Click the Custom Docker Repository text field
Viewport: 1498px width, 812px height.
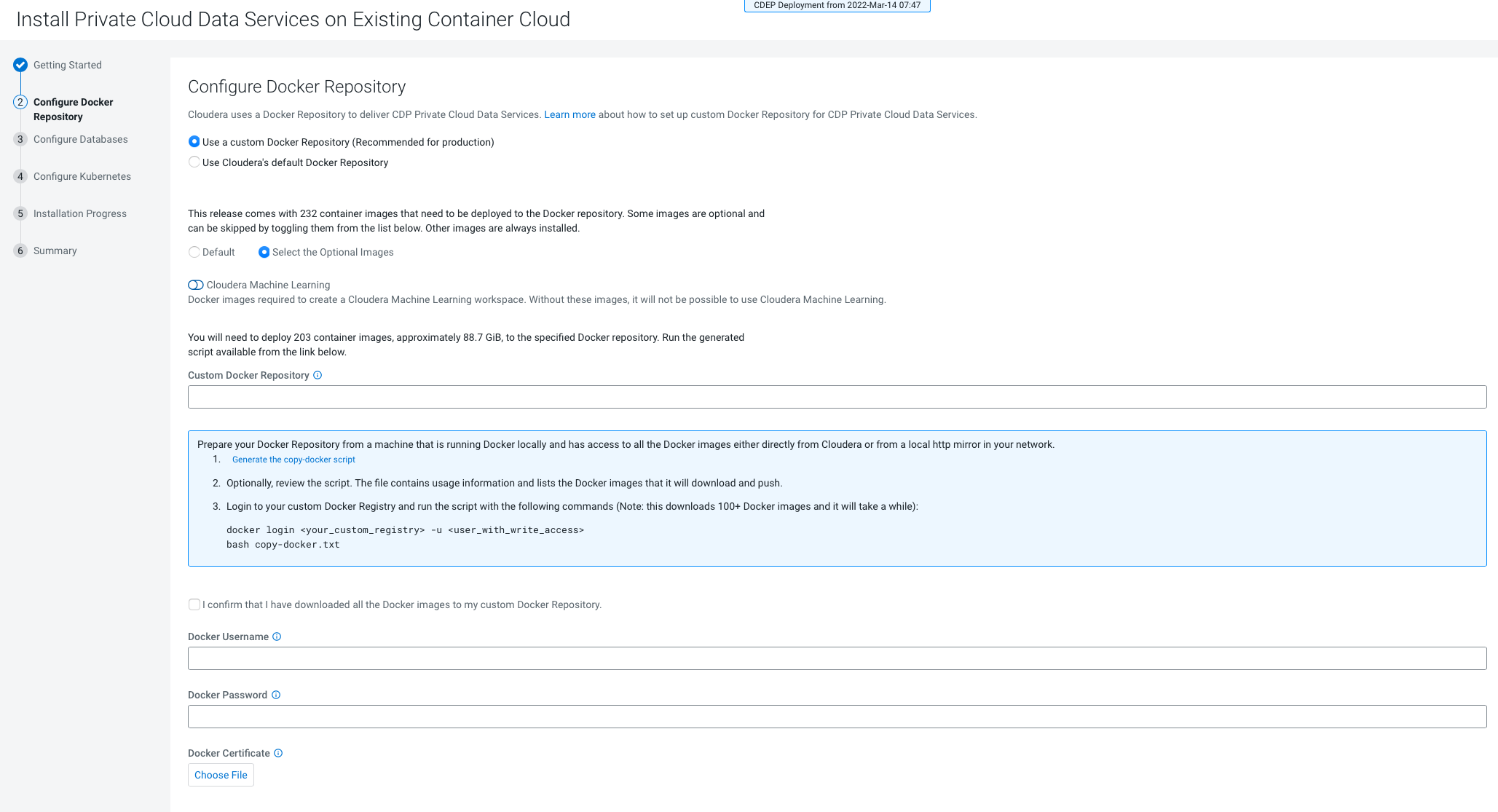click(837, 397)
